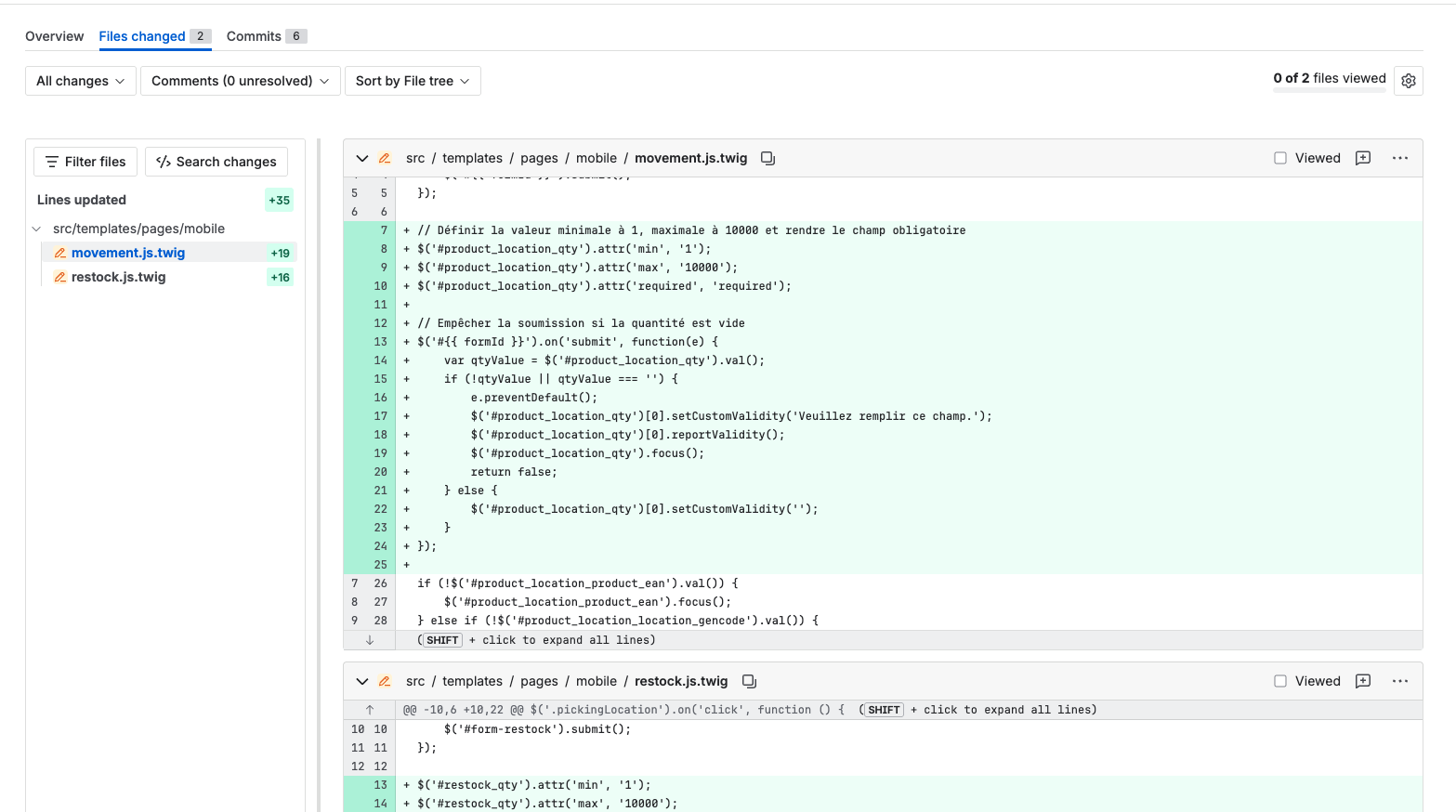Open Comments (0 unresolved) dropdown
The width and height of the screenshot is (1456, 812).
pos(240,81)
